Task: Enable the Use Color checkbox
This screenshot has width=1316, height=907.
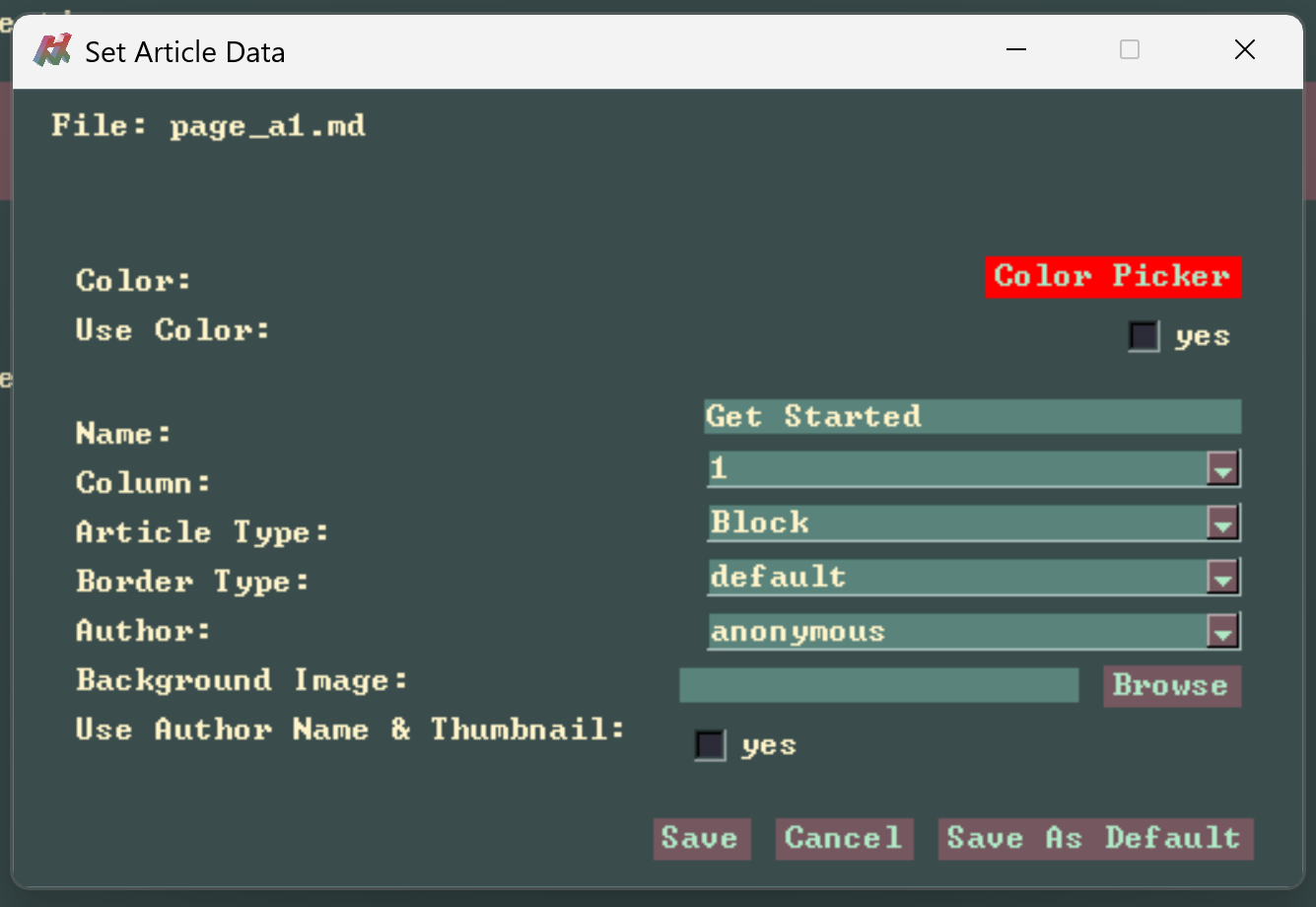Action: coord(1143,336)
